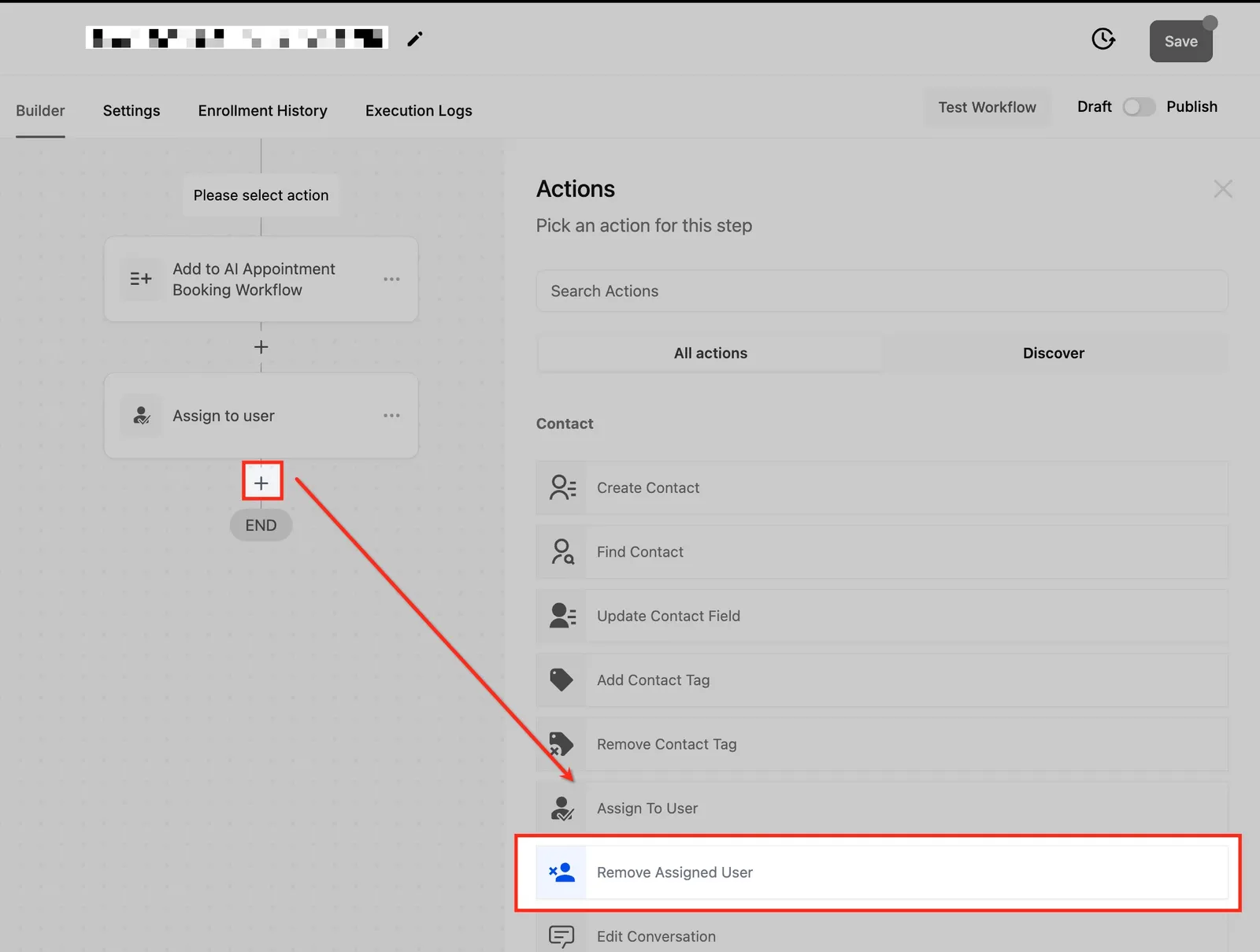The height and width of the screenshot is (952, 1260).
Task: Open the Enrollment History tab
Action: [262, 110]
